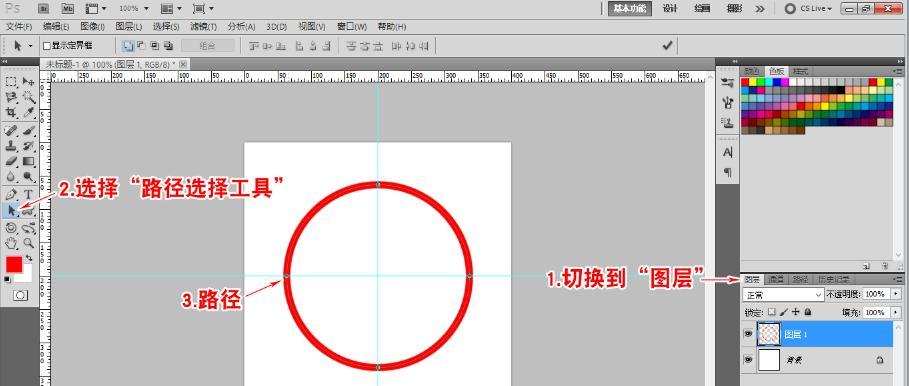Screen dimensions: 909x386
Task: Enable 显示定界框 checkbox
Action: pos(47,46)
